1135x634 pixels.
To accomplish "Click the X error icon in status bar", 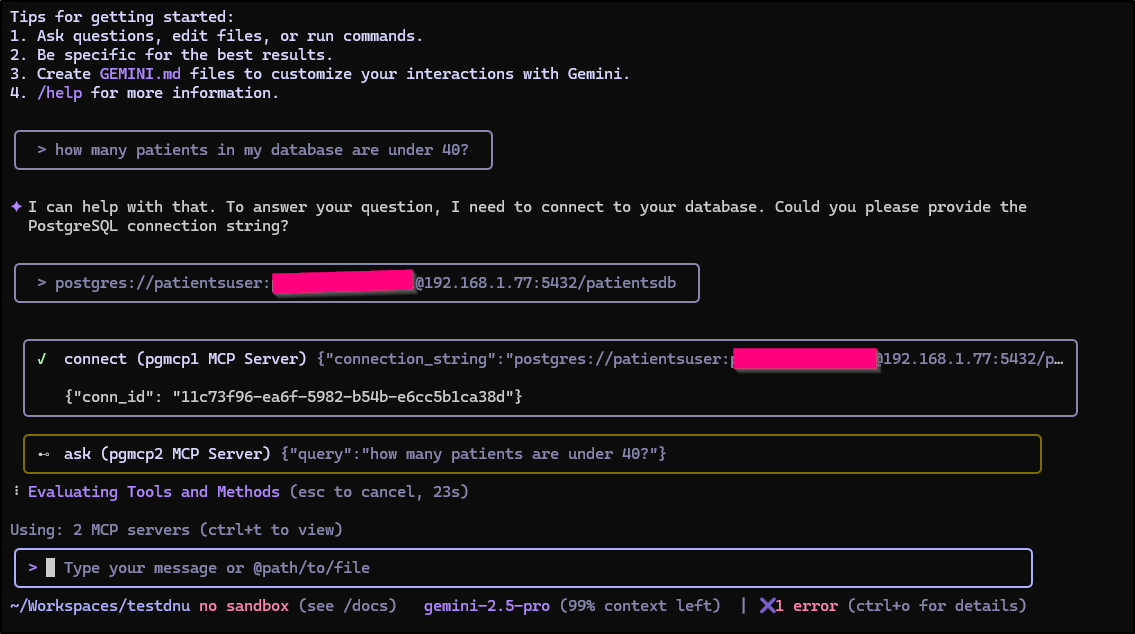I will click(x=767, y=606).
